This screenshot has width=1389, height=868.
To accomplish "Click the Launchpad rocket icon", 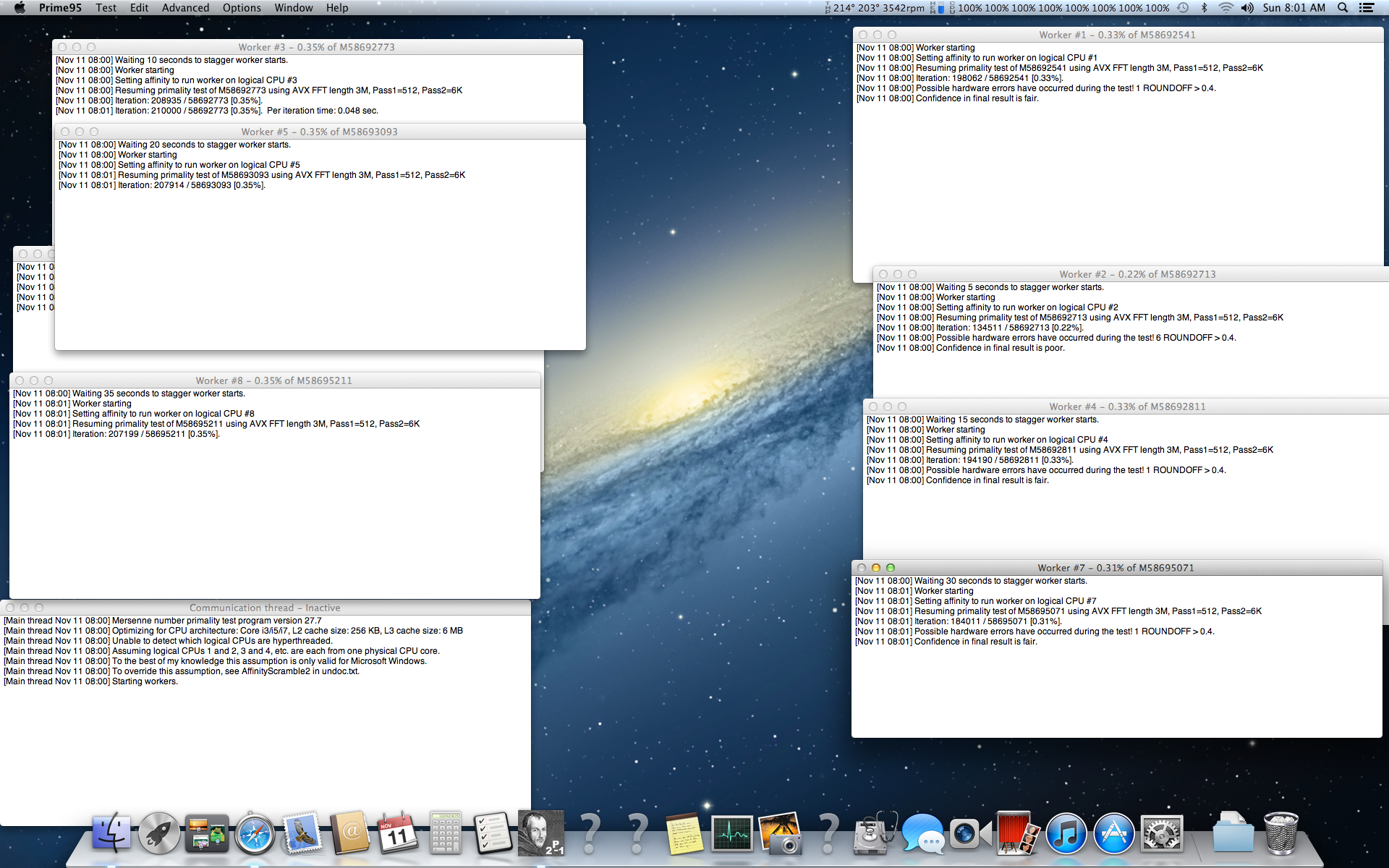I will click(x=158, y=833).
